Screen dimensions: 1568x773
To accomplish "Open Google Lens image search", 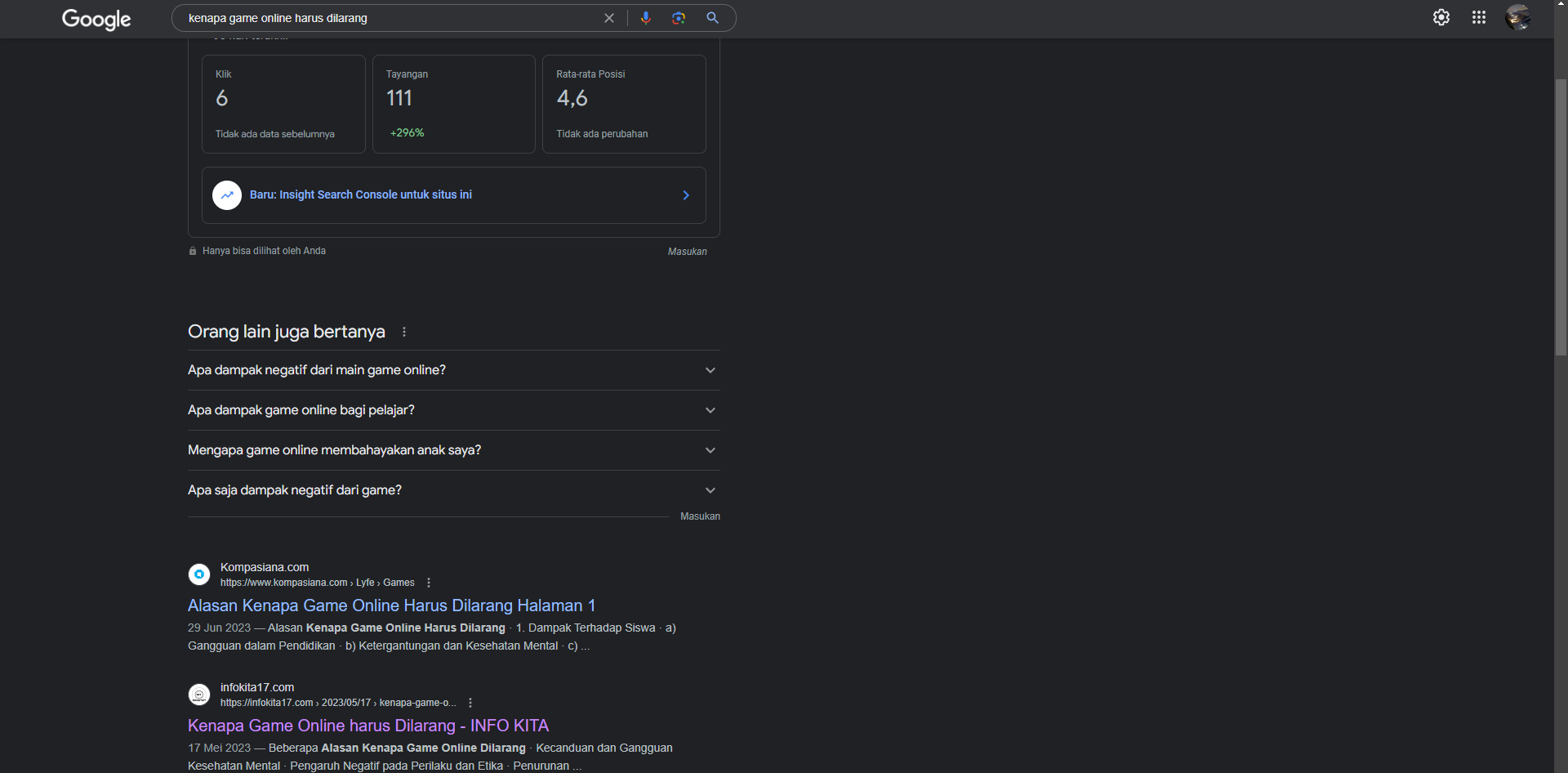I will (678, 18).
